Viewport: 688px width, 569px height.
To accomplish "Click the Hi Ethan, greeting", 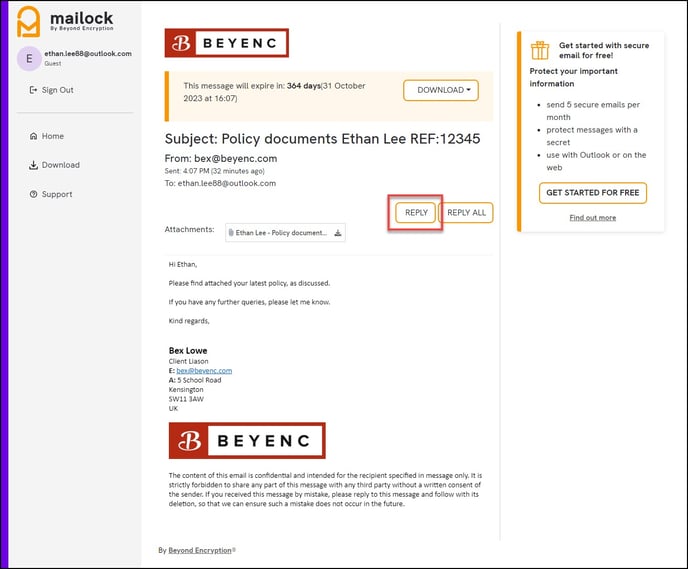I will [x=183, y=264].
